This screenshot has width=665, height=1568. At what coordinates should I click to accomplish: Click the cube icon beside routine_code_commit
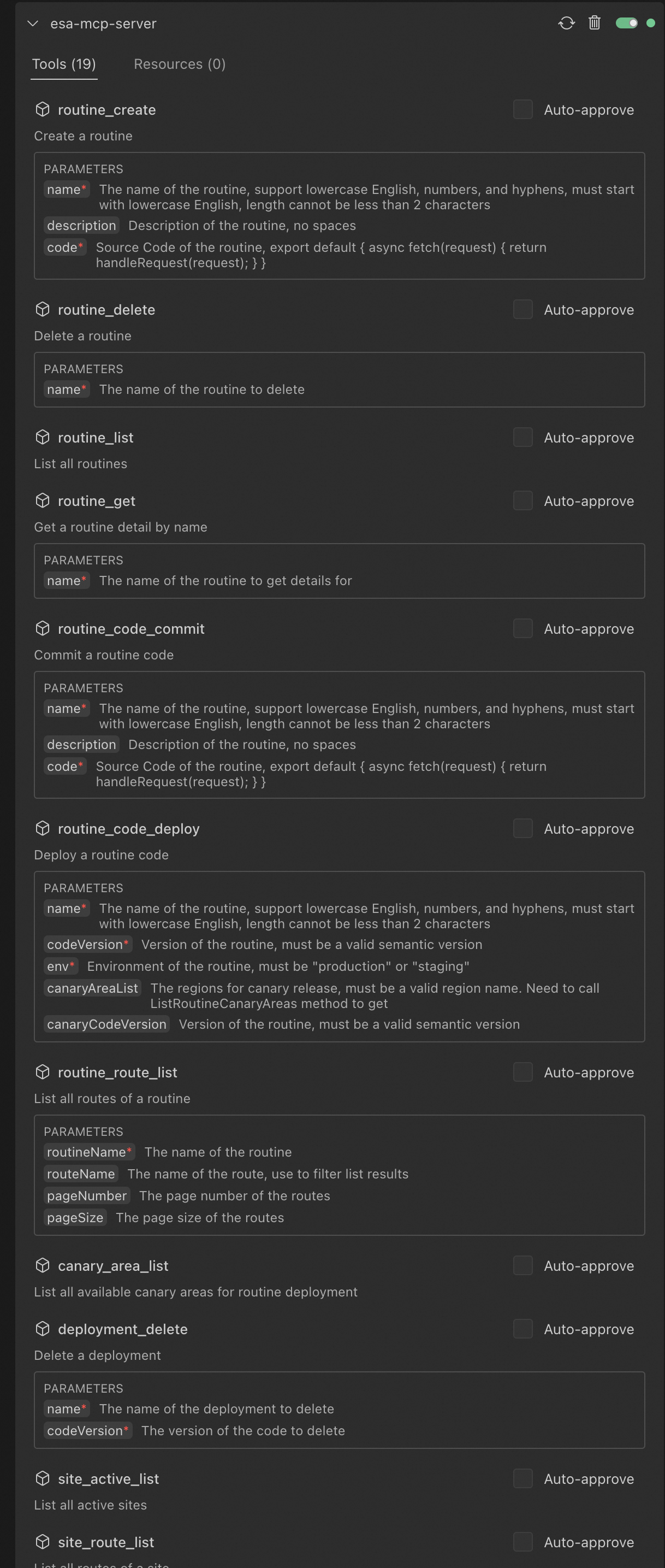pyautogui.click(x=43, y=628)
